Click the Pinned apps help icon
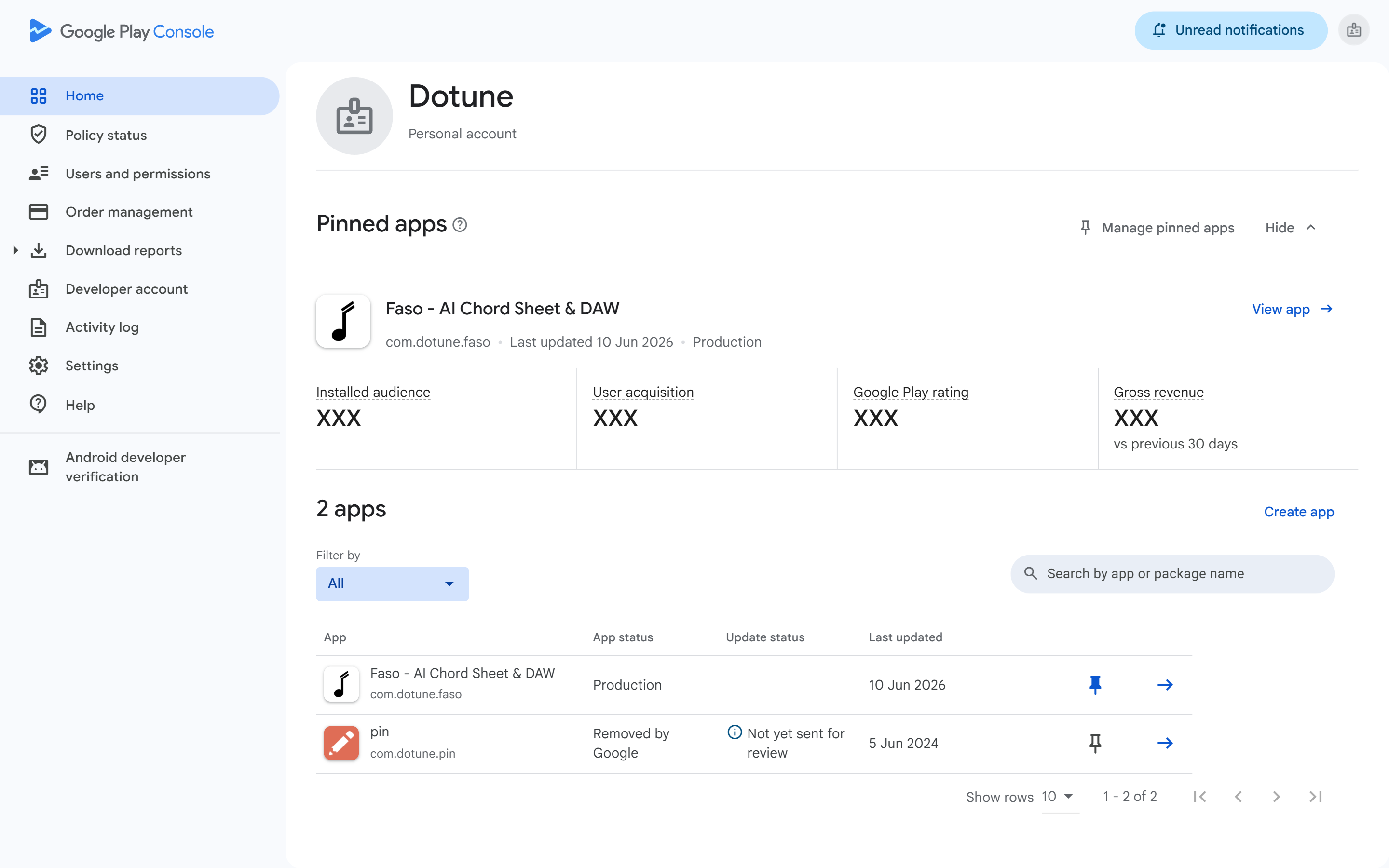This screenshot has height=868, width=1389. pos(460,224)
